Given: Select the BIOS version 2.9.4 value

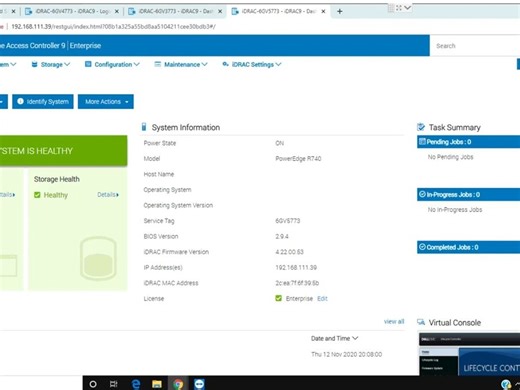Looking at the screenshot, I should click(x=282, y=236).
